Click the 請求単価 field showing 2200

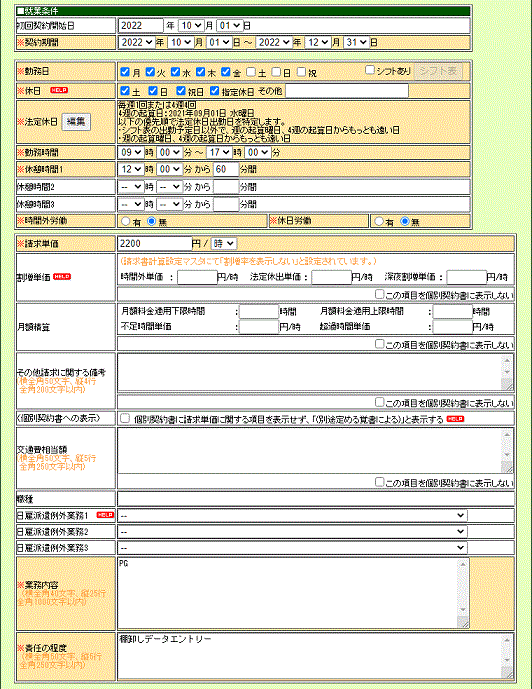point(155,243)
